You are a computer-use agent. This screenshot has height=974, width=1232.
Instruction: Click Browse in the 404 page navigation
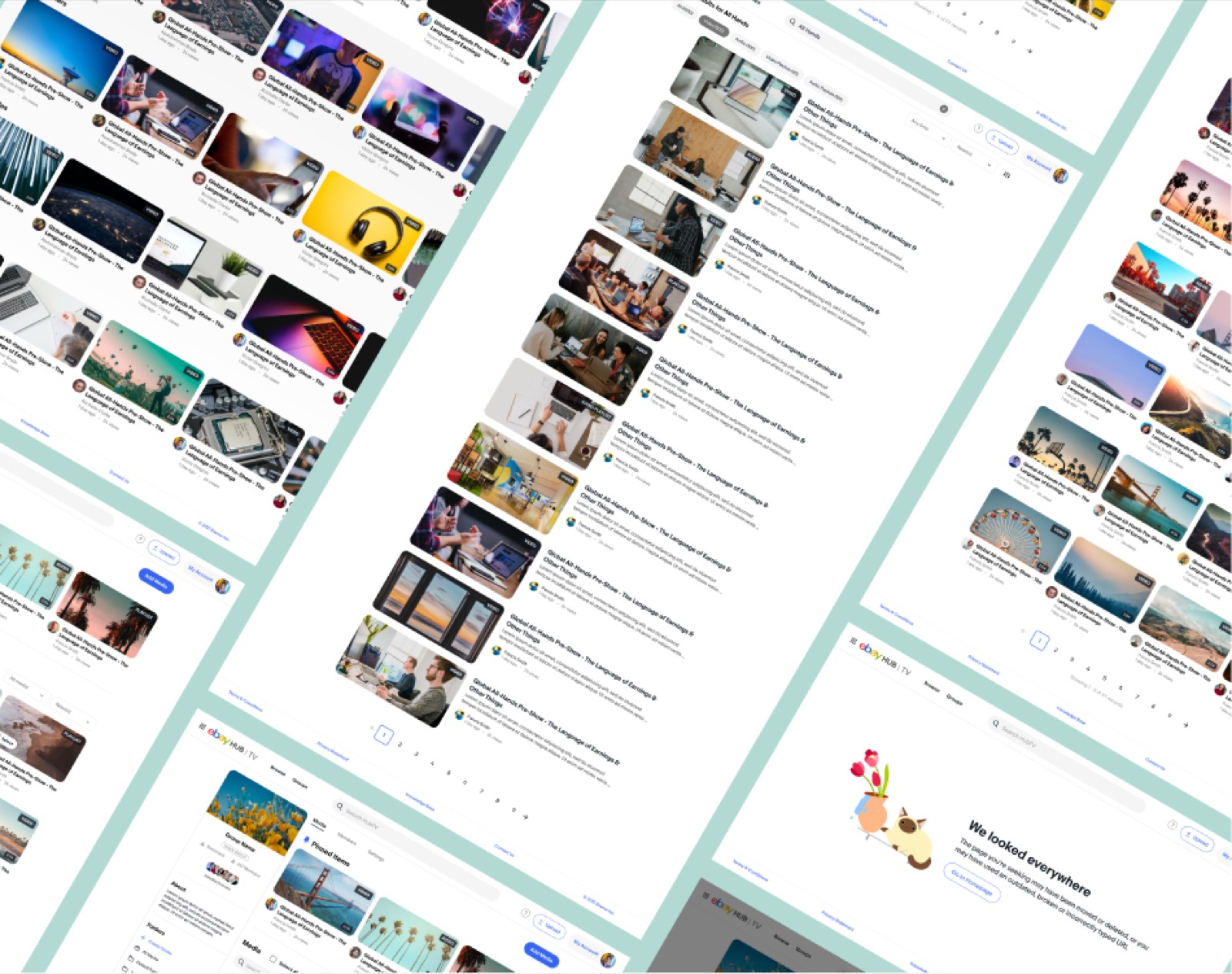pyautogui.click(x=932, y=686)
